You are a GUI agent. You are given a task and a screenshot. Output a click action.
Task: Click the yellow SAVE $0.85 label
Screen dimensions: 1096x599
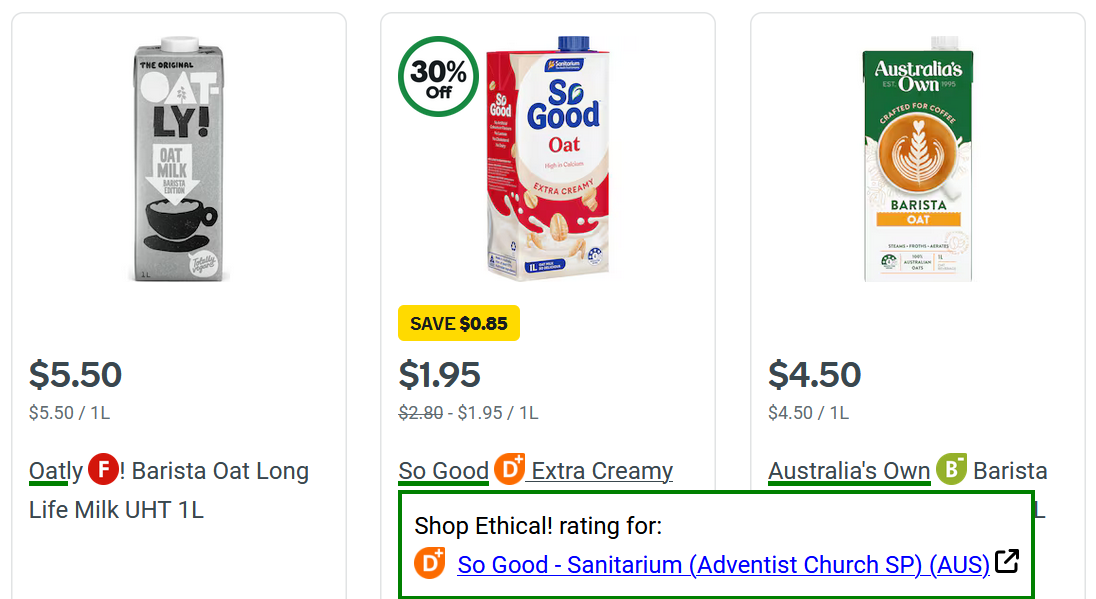click(459, 324)
